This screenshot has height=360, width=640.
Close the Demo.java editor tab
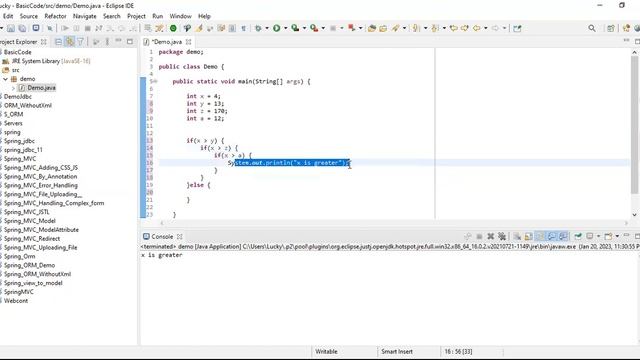(x=189, y=42)
